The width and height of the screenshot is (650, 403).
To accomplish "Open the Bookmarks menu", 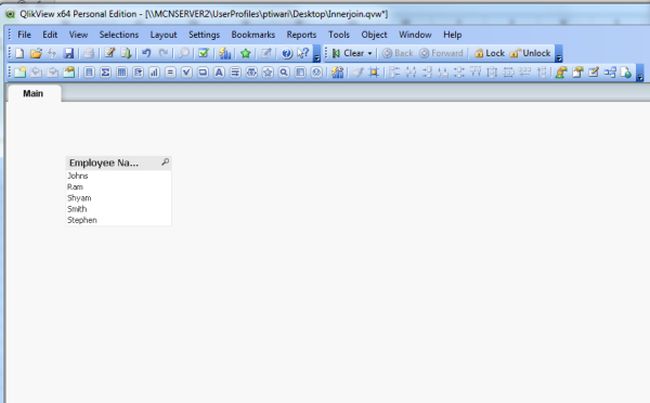I will click(x=253, y=35).
